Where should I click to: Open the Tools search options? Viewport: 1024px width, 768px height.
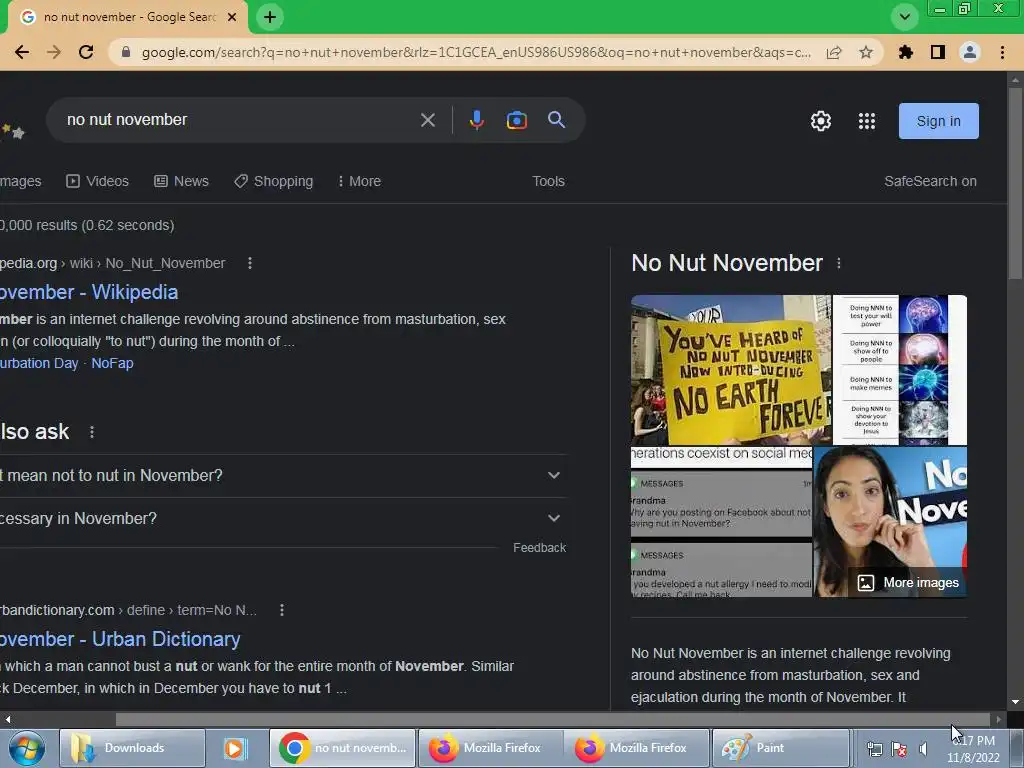[x=548, y=181]
